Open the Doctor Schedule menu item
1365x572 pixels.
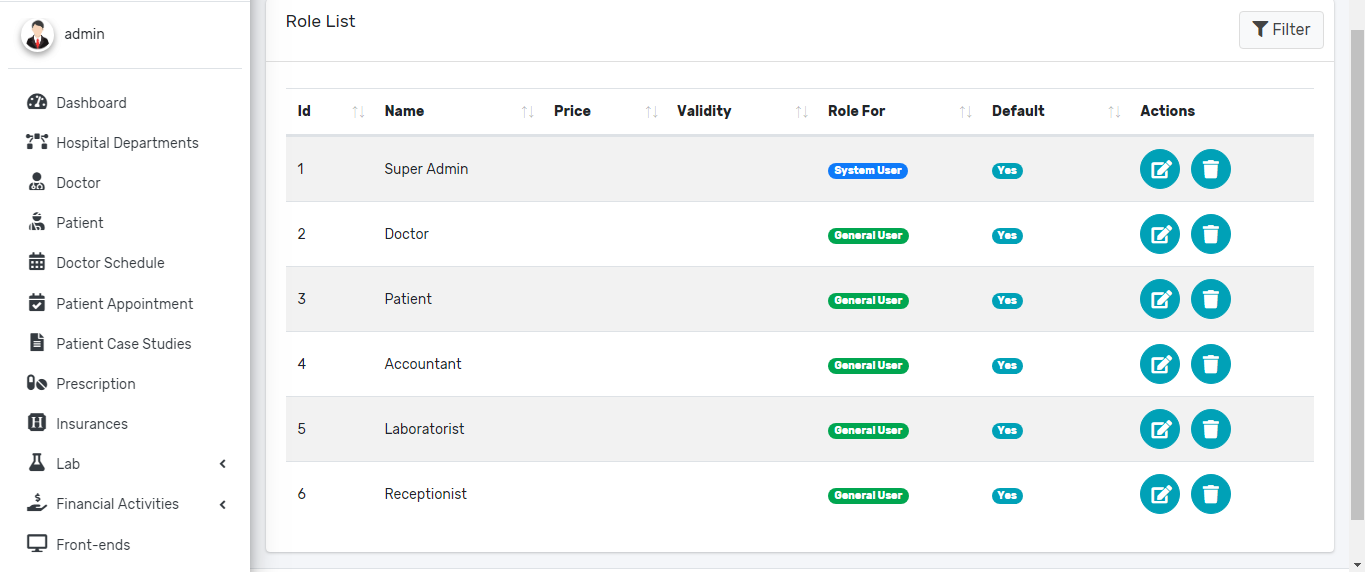click(x=110, y=263)
